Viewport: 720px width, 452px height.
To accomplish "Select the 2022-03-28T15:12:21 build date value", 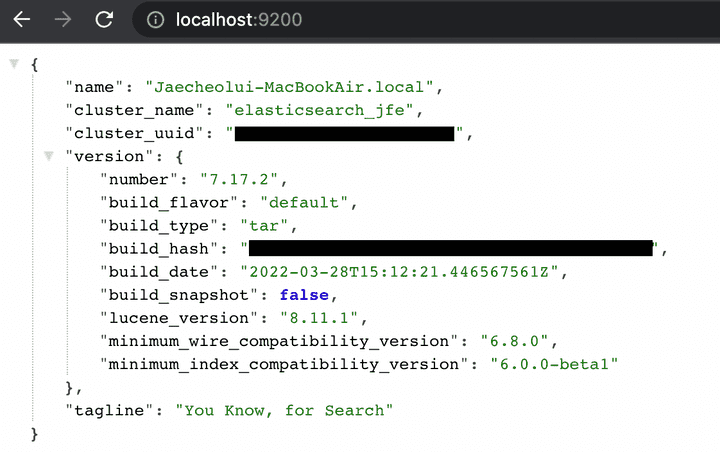I will 399,272.
